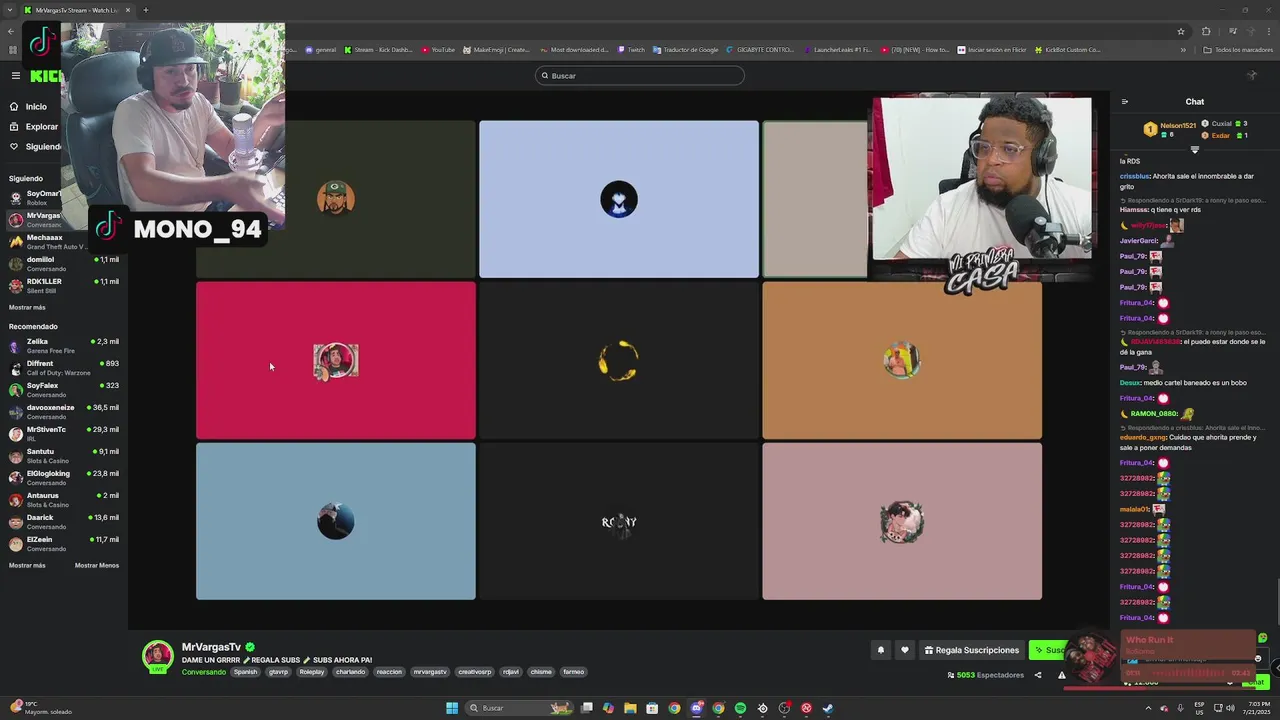This screenshot has height=720, width=1280.
Task: Click the Conversando category link
Action: pos(204,672)
